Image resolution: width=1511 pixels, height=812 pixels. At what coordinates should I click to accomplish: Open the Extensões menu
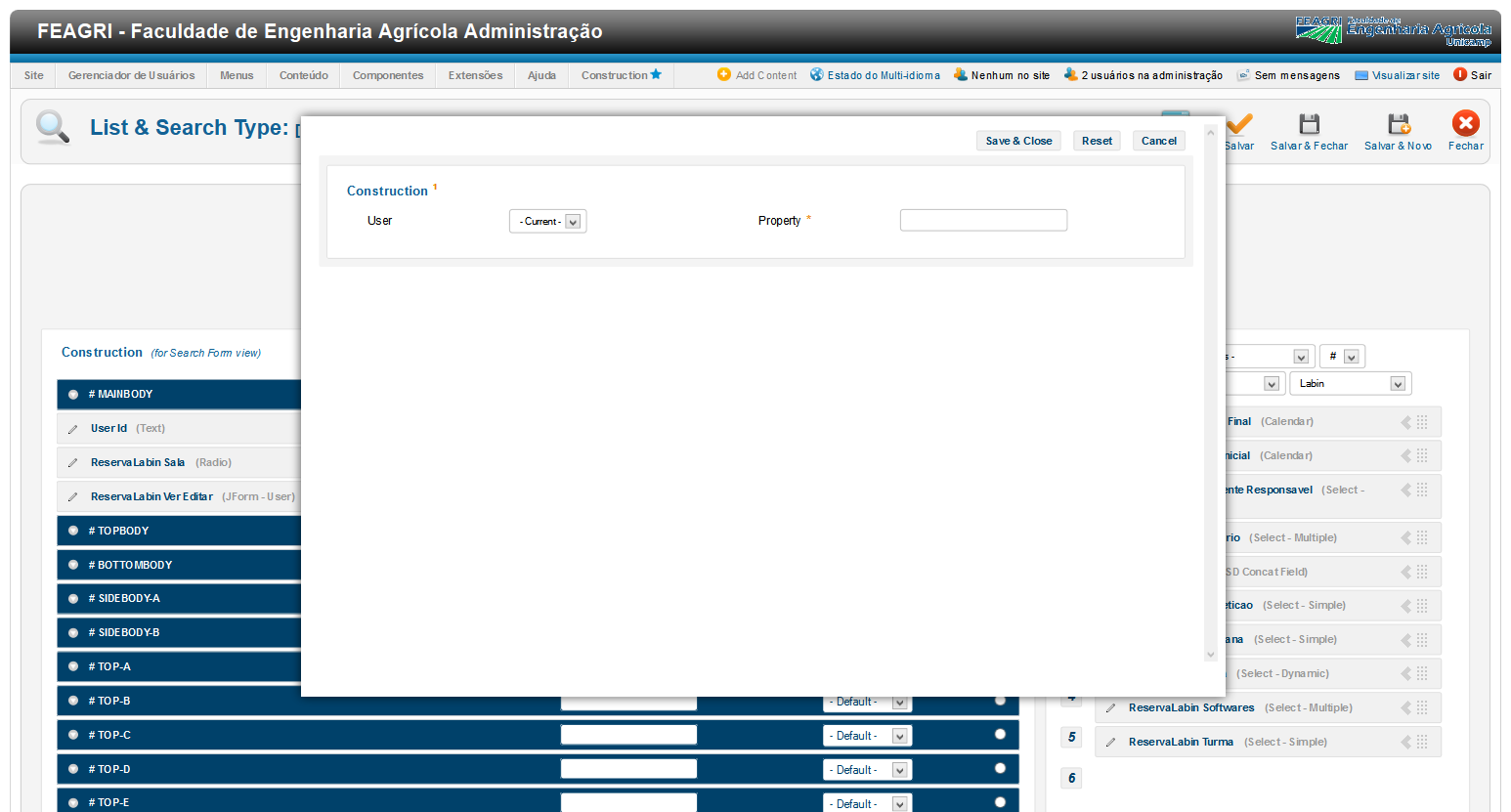click(x=475, y=75)
